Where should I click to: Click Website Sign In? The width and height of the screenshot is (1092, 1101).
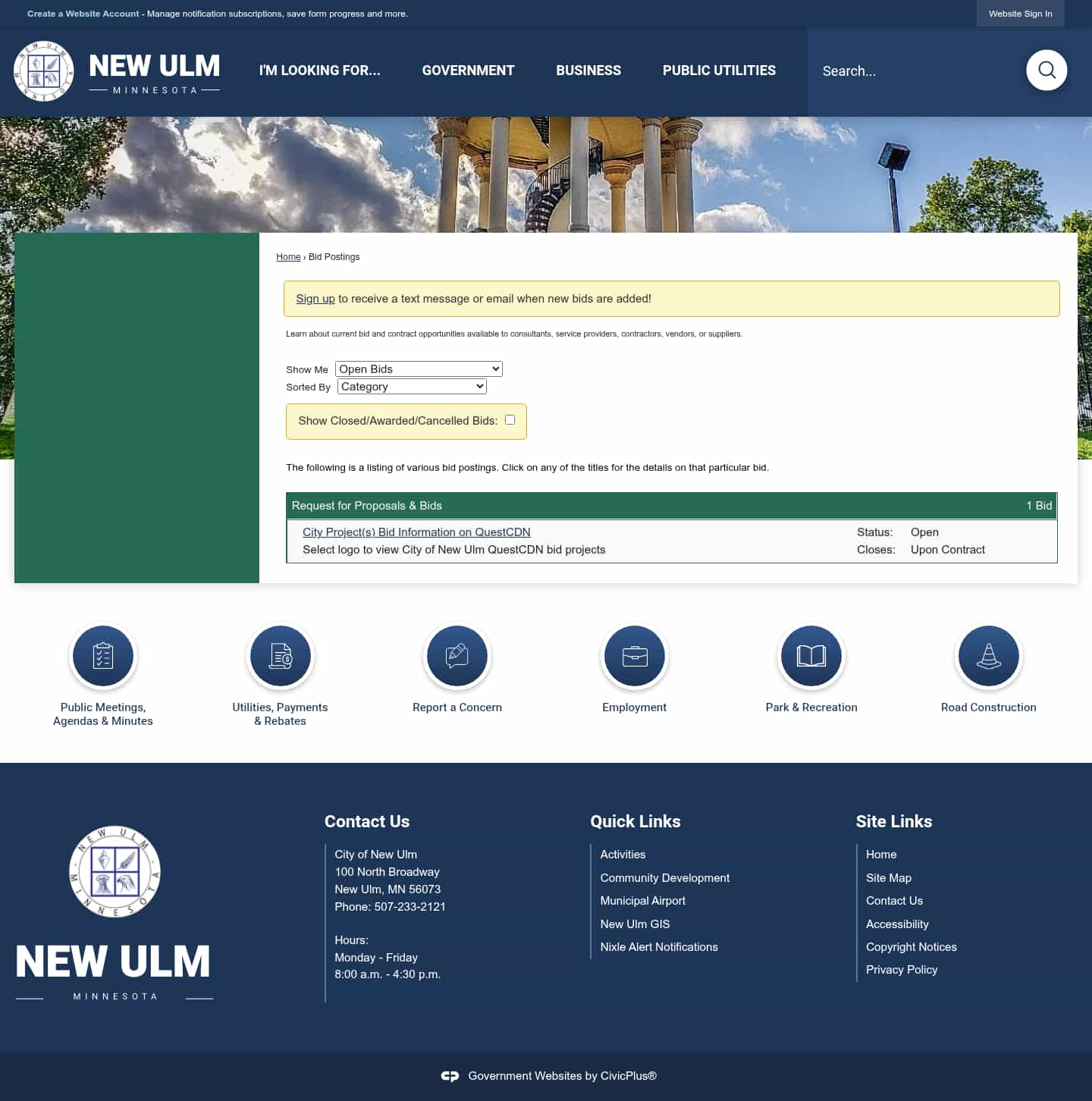point(1020,13)
